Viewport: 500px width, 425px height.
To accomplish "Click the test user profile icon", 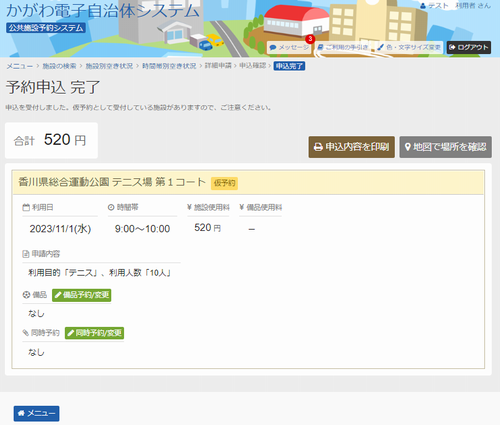I will tap(423, 6).
